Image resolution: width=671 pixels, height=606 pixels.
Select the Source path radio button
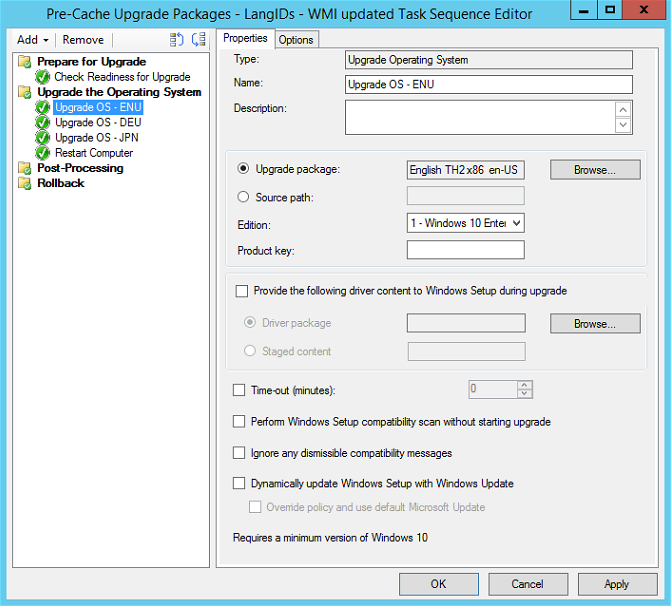[243, 197]
